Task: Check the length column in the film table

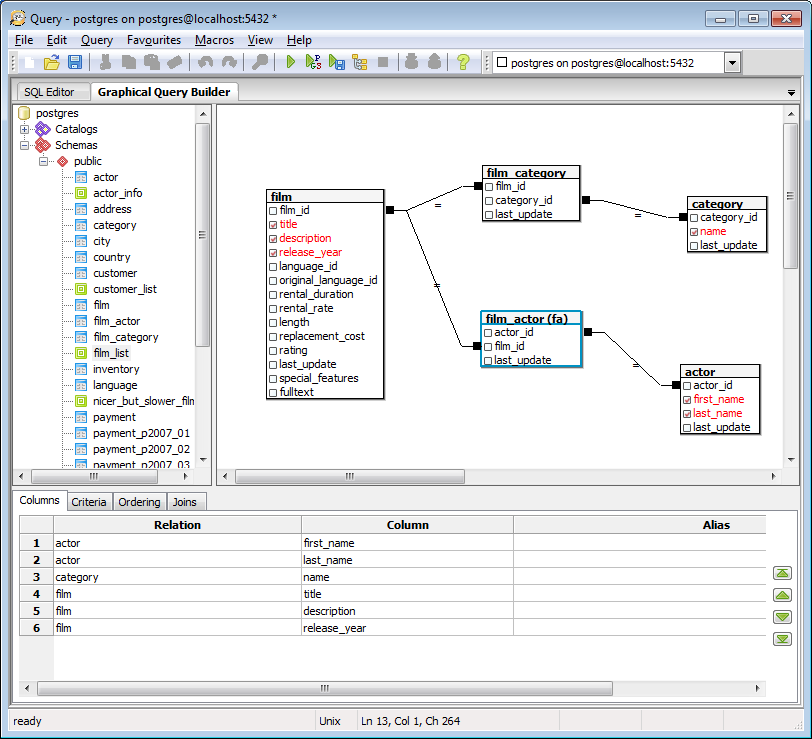Action: tap(271, 322)
